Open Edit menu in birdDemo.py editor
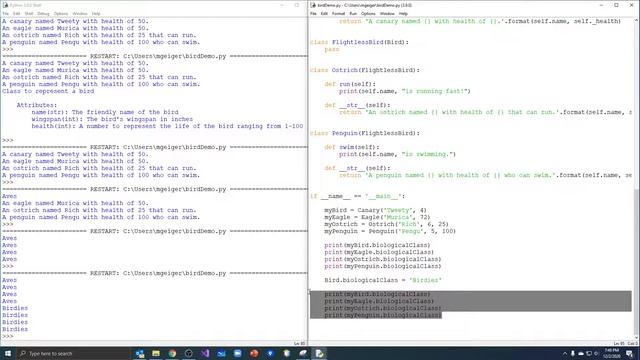 [324, 13]
